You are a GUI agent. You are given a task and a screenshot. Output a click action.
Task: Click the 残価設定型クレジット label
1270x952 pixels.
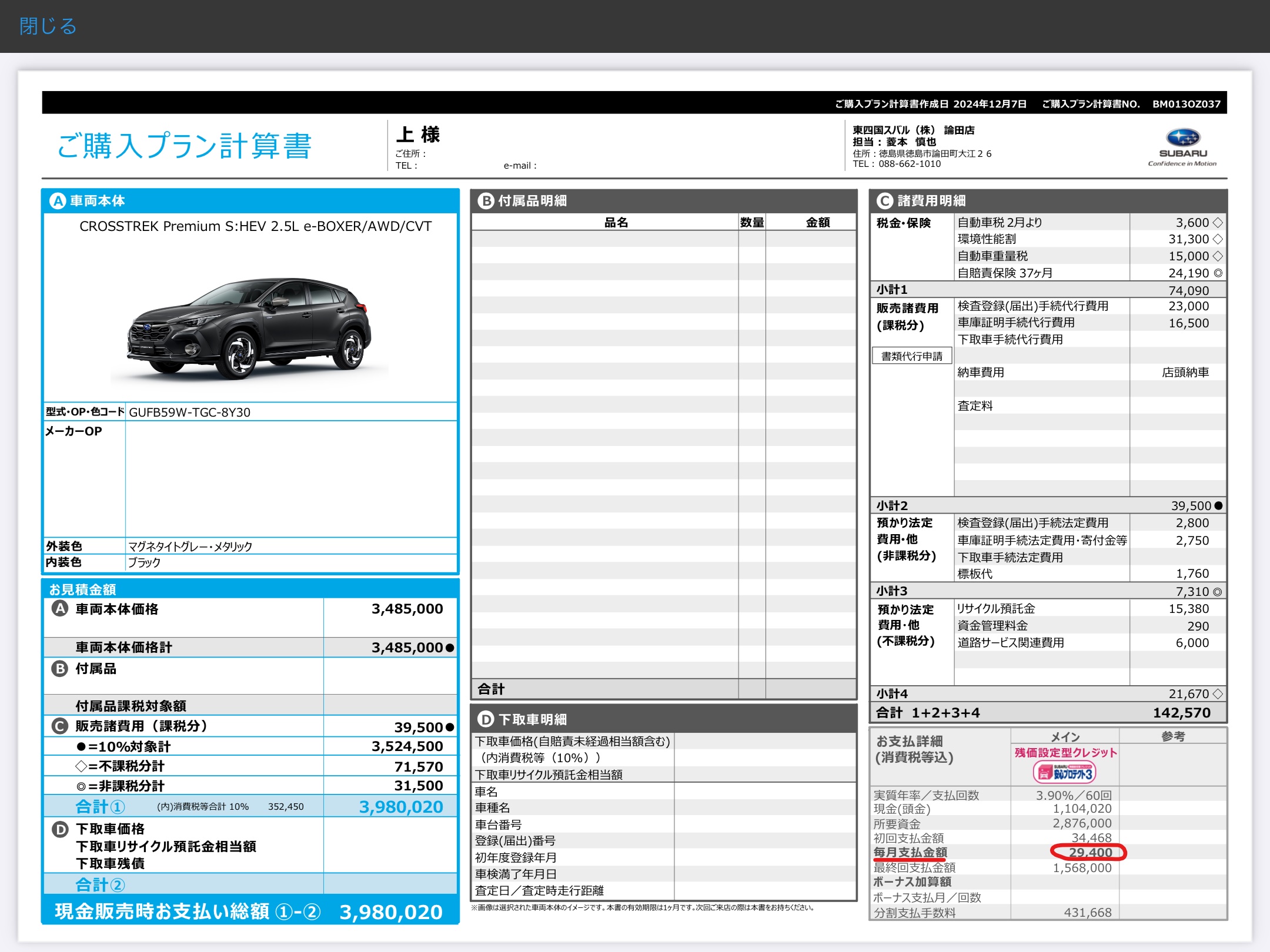(1065, 753)
